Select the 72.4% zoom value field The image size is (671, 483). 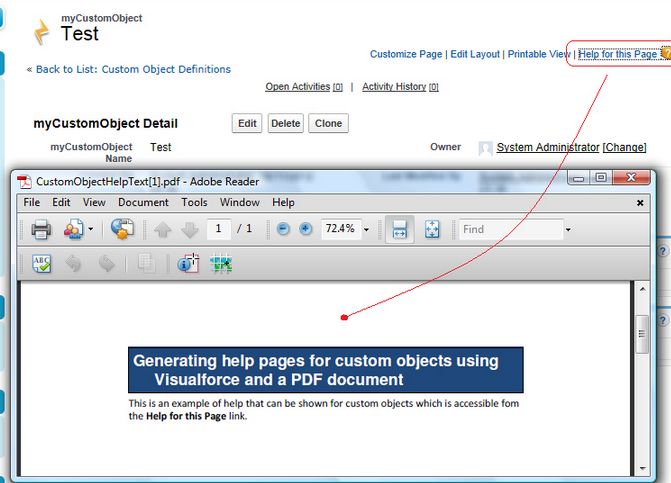point(341,229)
